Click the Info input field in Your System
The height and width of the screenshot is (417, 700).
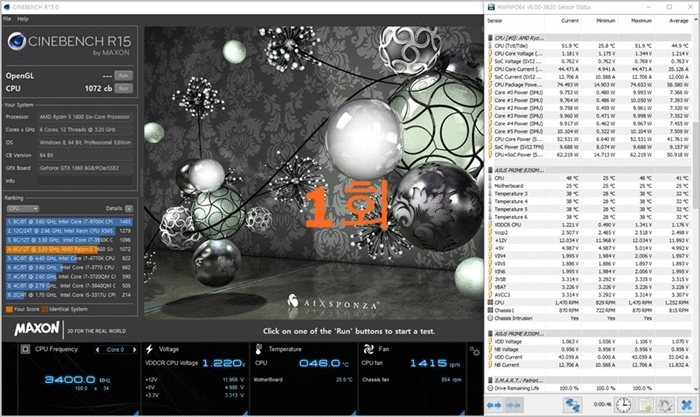(x=85, y=181)
